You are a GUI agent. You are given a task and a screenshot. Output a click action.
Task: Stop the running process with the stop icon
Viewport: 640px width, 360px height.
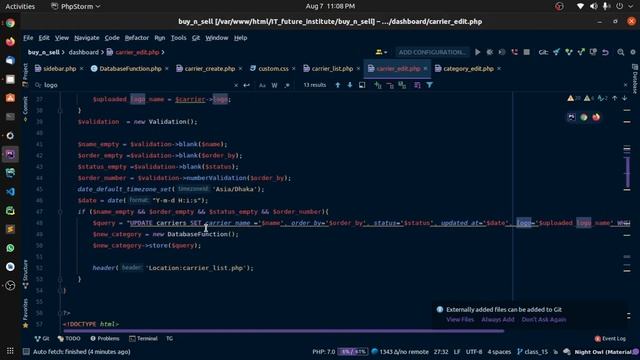(527, 52)
